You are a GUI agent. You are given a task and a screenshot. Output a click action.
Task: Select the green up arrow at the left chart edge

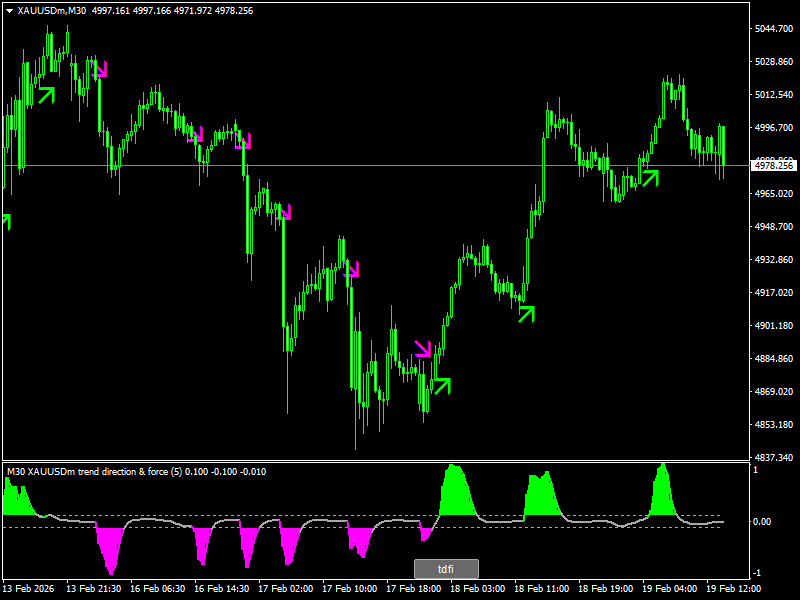[x=6, y=218]
